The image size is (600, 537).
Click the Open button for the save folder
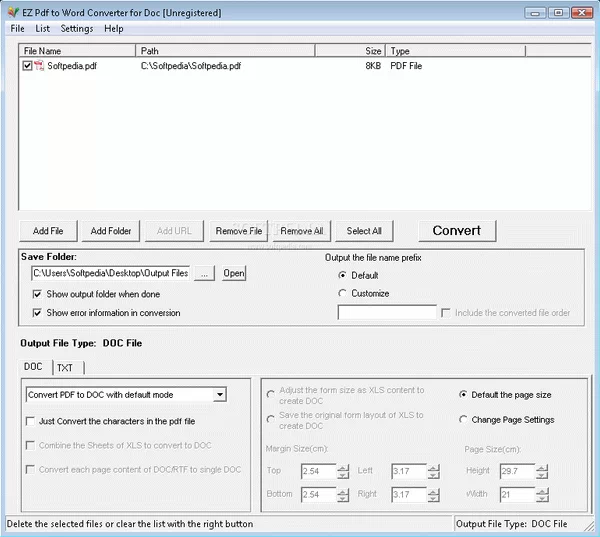(x=233, y=273)
